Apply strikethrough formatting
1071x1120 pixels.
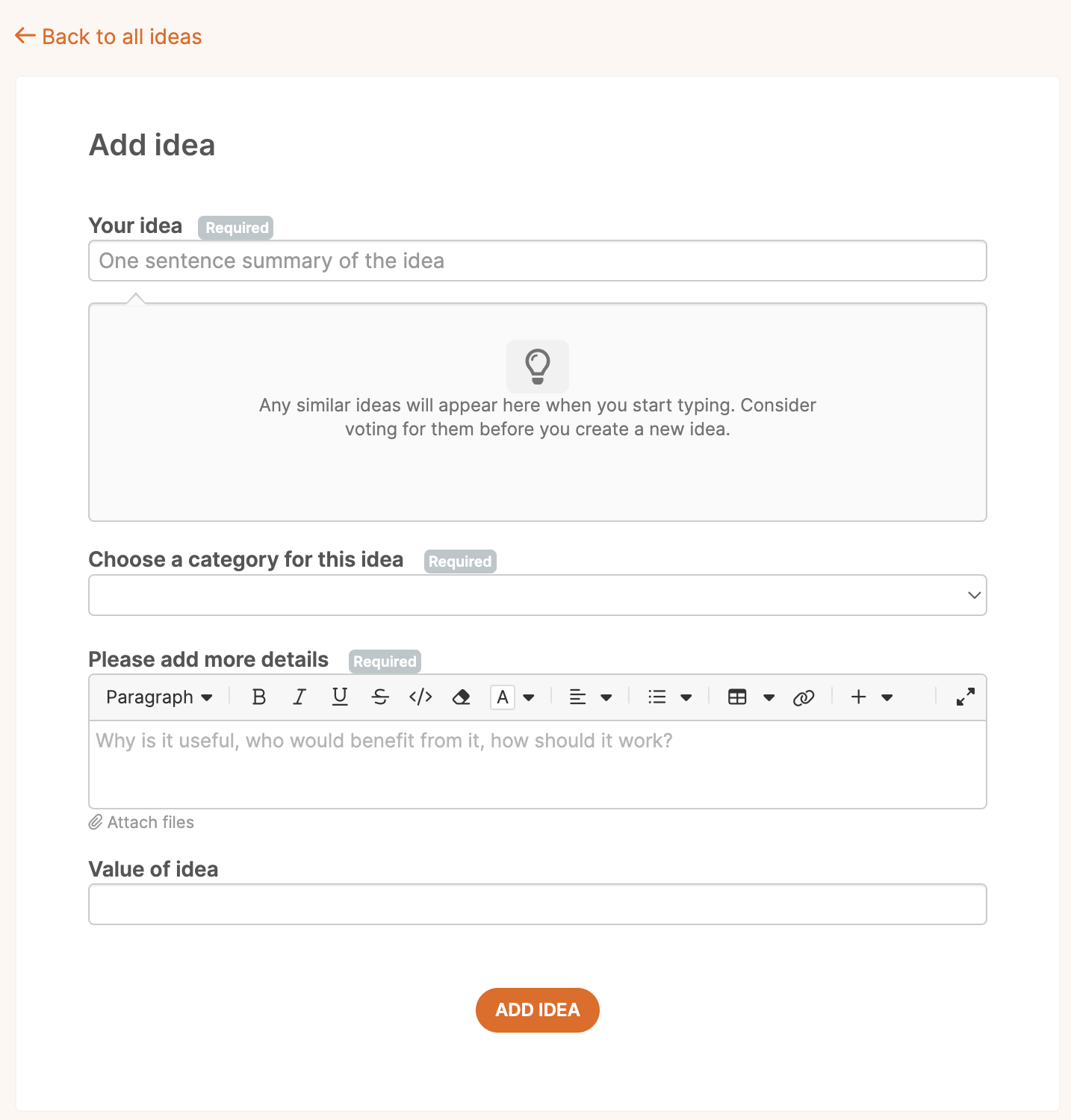[x=380, y=697]
